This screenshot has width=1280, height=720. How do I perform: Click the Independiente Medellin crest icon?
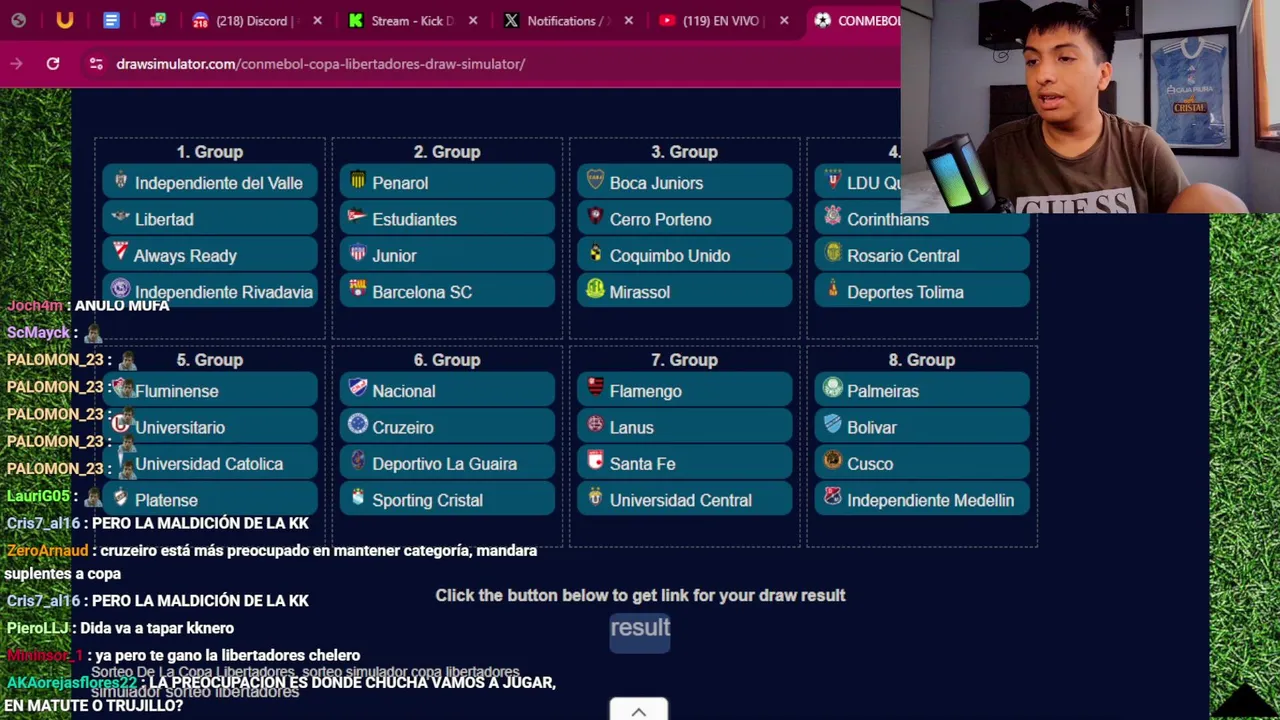click(x=833, y=498)
